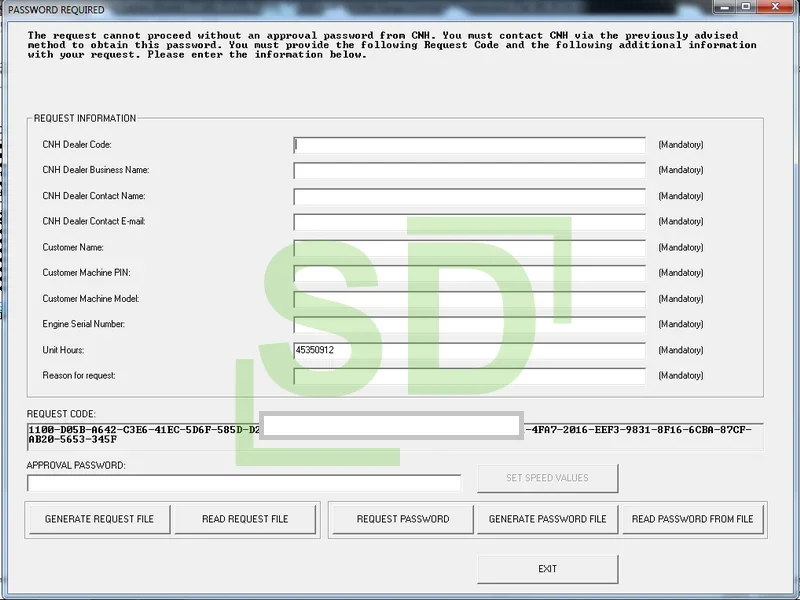Select the Customer Machine Model field
800x600 pixels.
(x=470, y=299)
